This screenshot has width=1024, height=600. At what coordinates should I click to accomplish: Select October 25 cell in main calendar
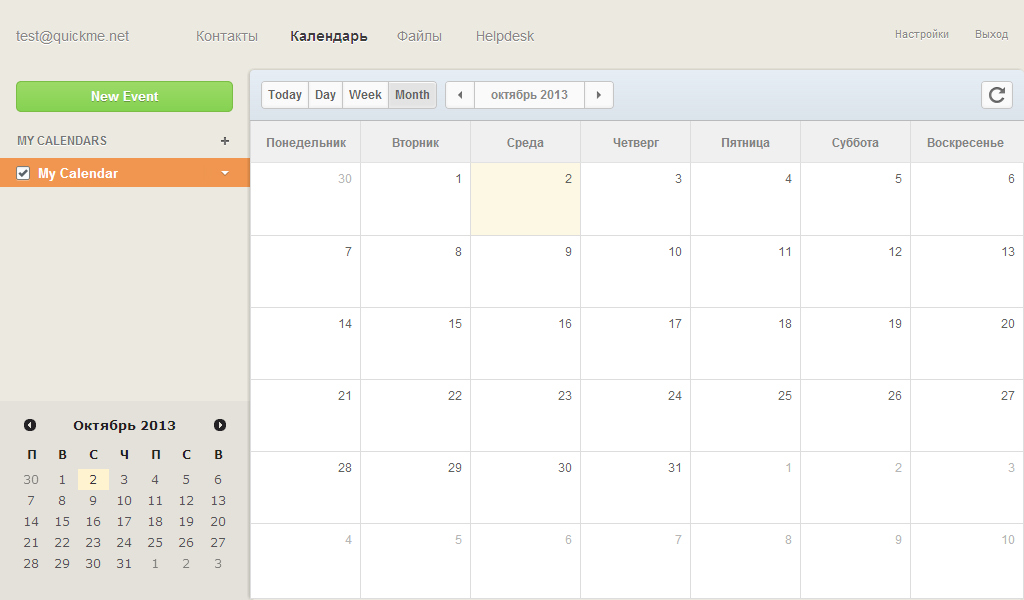746,415
